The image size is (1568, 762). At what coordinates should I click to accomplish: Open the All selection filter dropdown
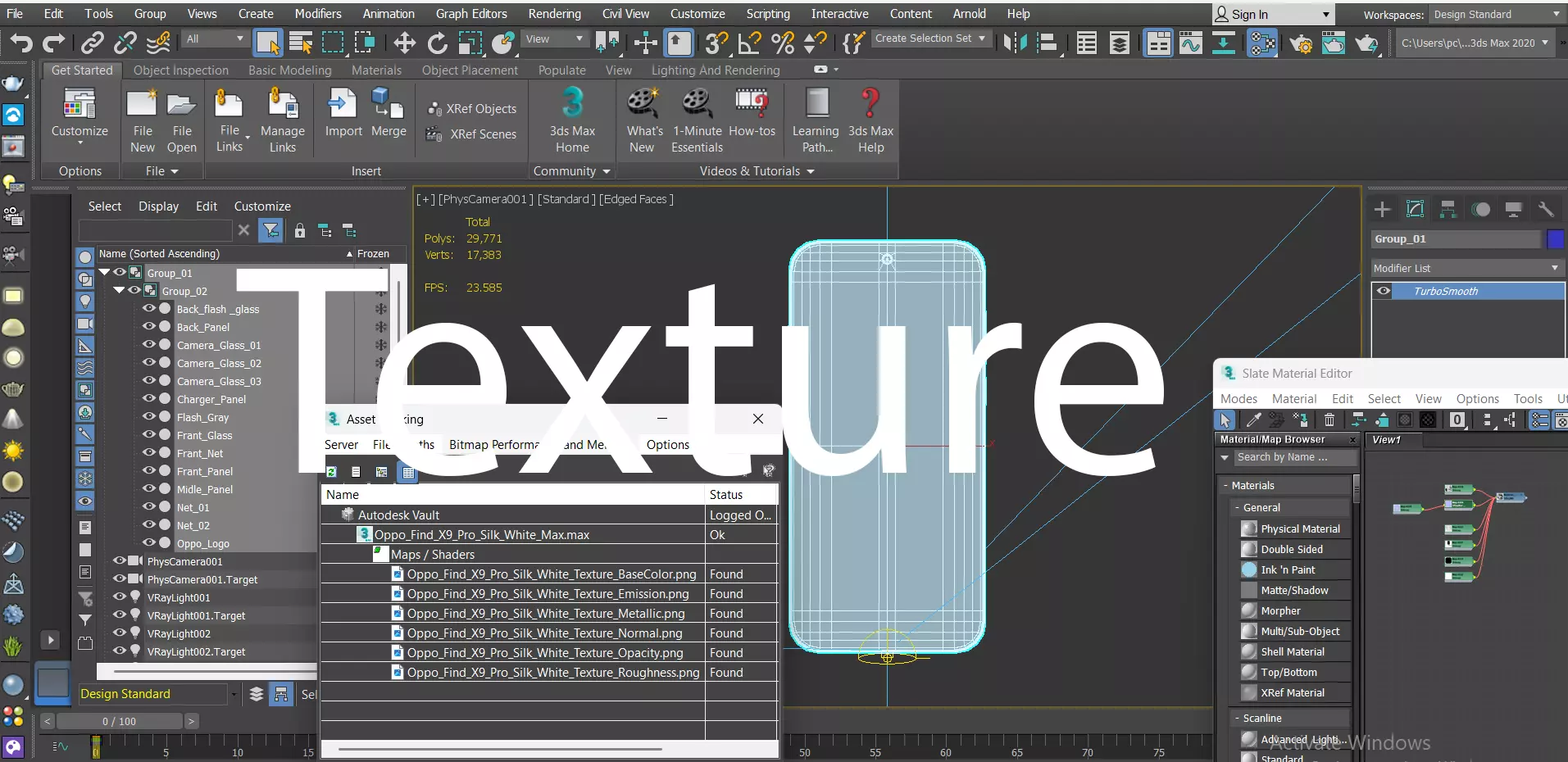pos(215,39)
